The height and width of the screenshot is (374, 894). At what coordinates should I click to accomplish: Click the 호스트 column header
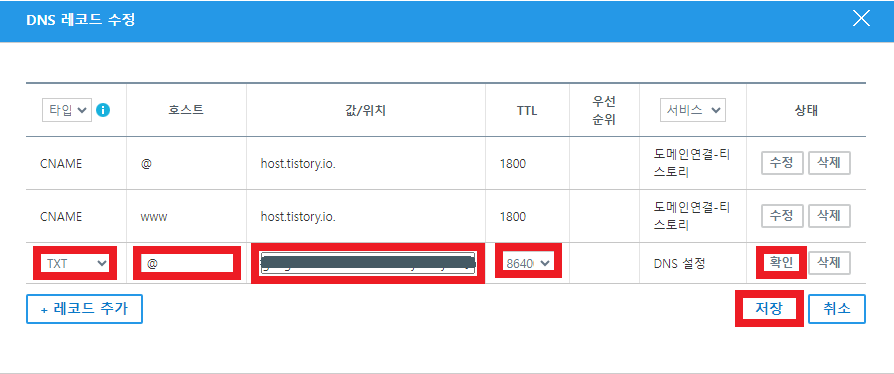click(186, 111)
